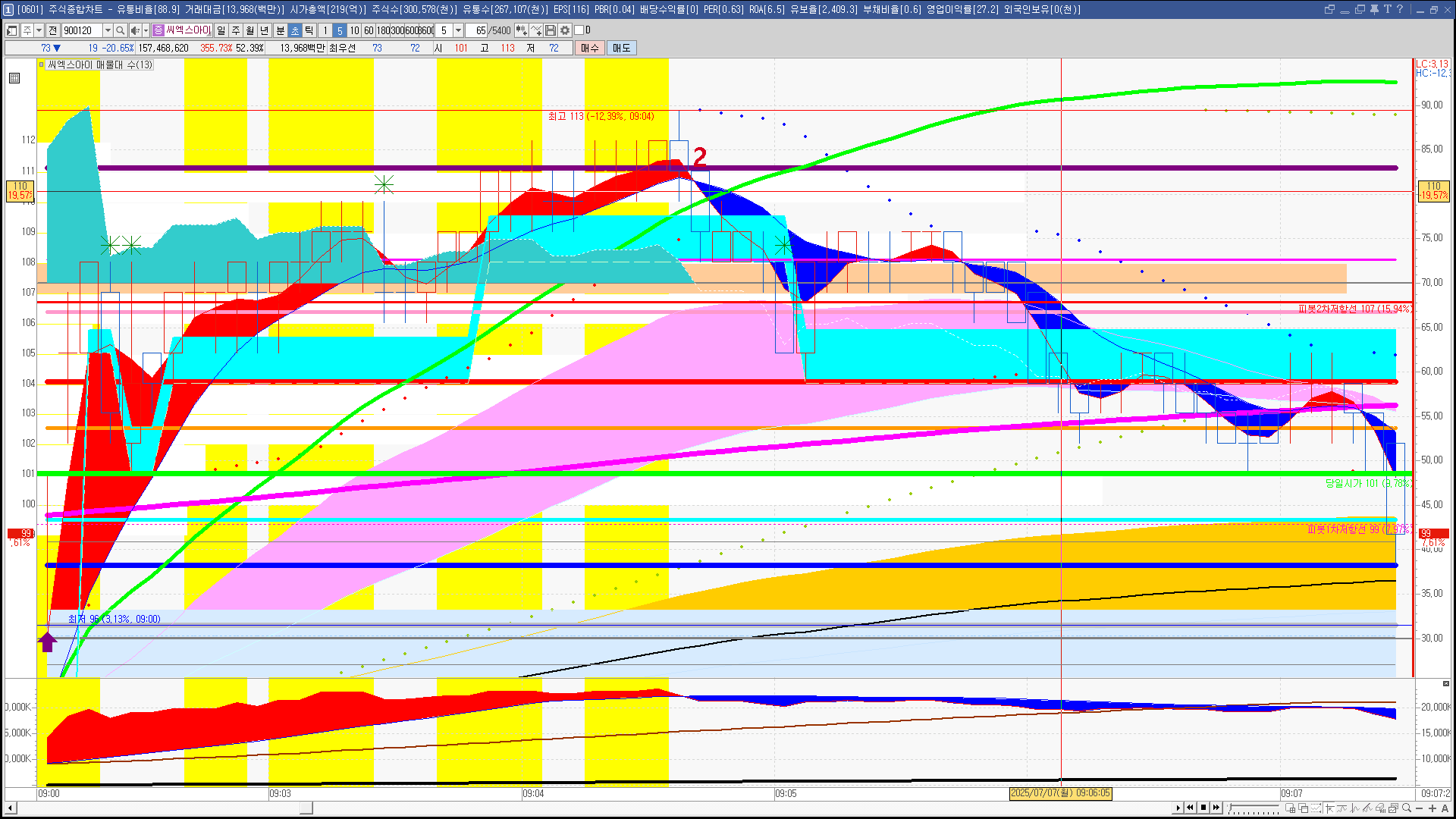Screen dimensions: 1456x819
Task: Click the 매도 sell button
Action: [622, 48]
